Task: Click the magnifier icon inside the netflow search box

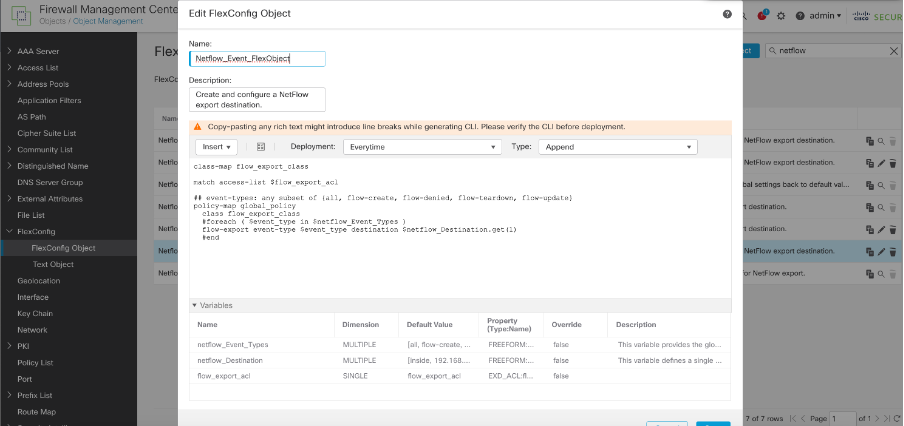Action: coord(773,51)
